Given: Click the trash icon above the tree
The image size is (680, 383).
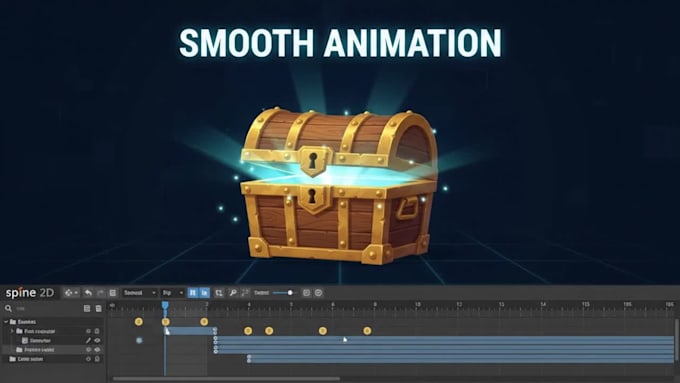Looking at the screenshot, I should click(x=98, y=308).
